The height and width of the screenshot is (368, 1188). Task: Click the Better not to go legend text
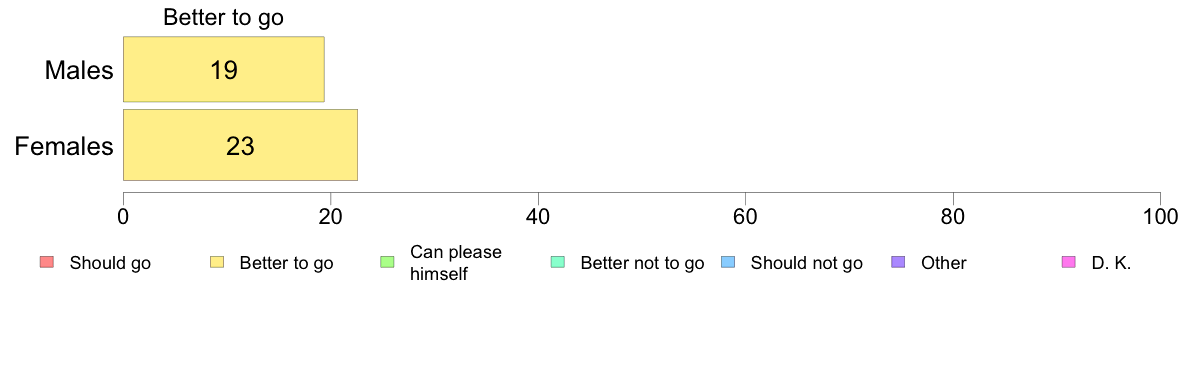(642, 264)
